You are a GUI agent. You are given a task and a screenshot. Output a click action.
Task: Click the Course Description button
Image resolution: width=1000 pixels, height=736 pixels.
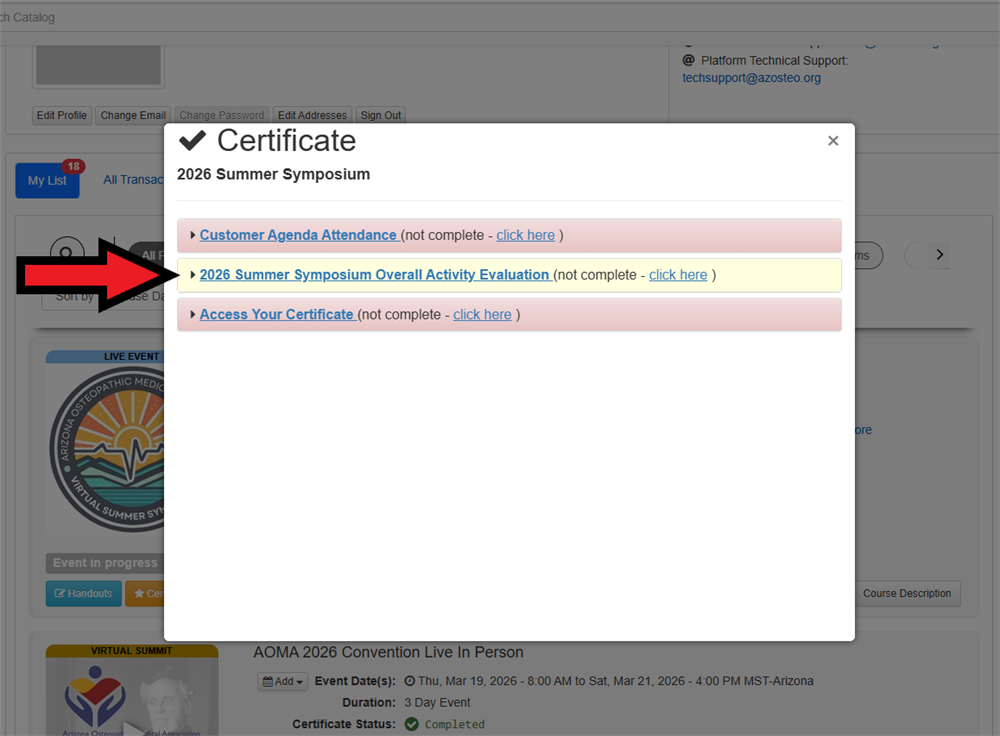point(907,593)
